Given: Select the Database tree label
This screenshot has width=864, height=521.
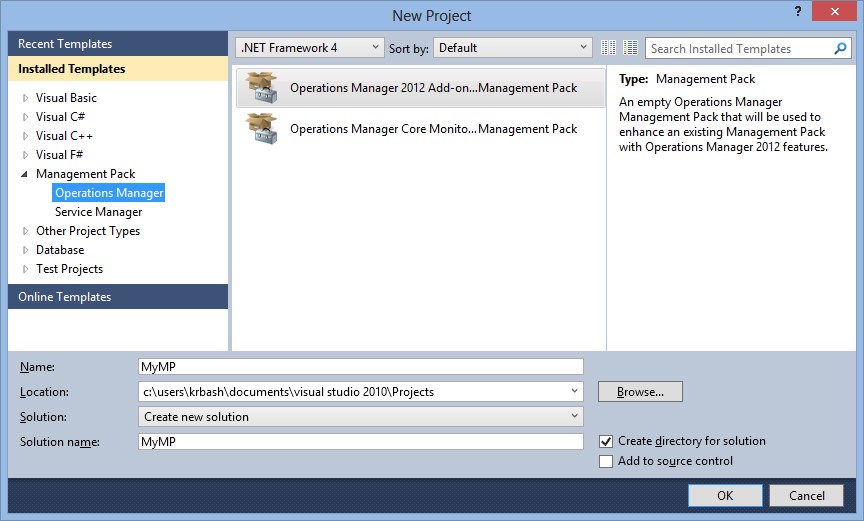Looking at the screenshot, I should (60, 250).
